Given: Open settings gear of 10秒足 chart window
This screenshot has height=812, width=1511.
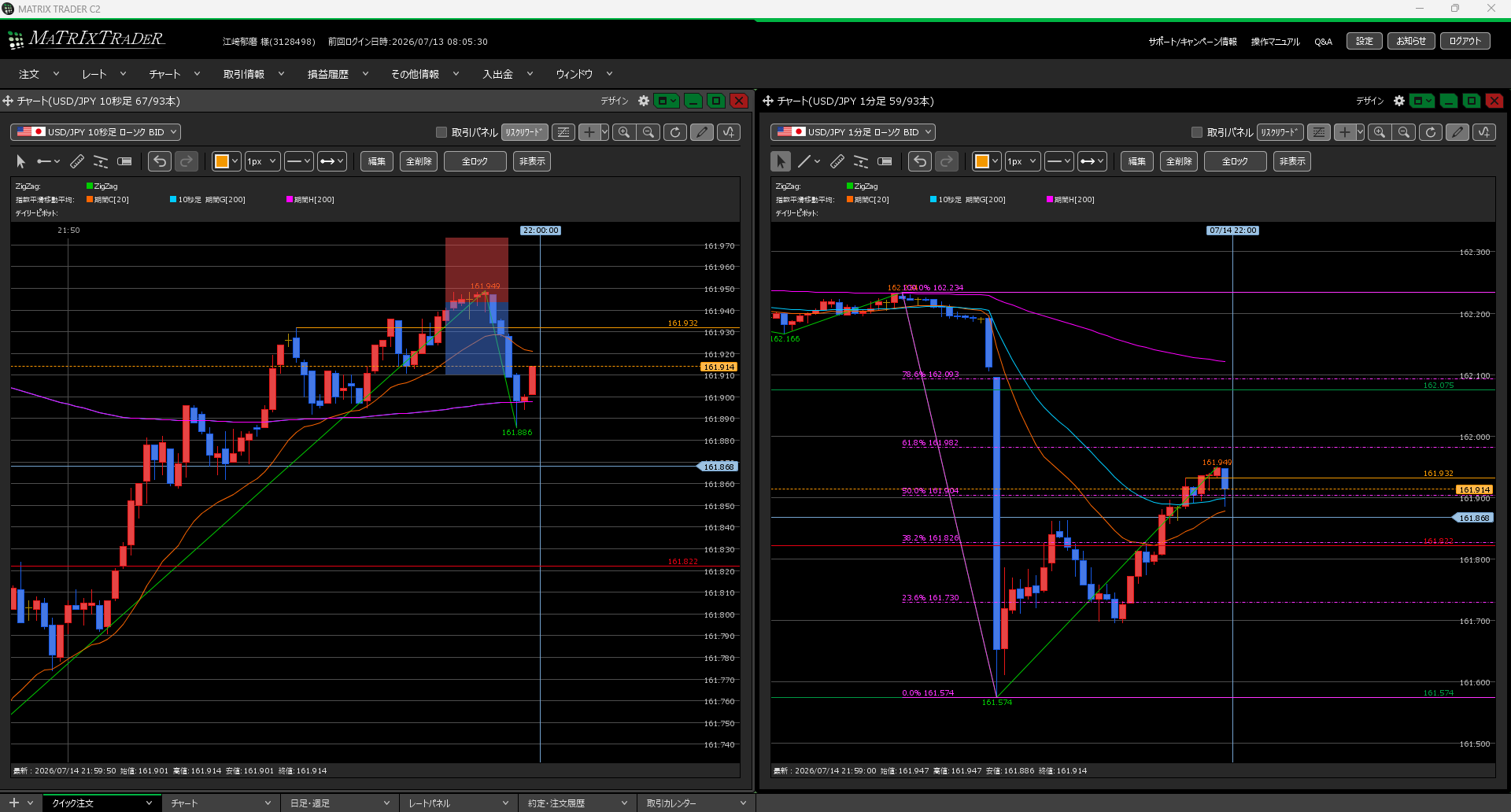Looking at the screenshot, I should click(x=644, y=101).
